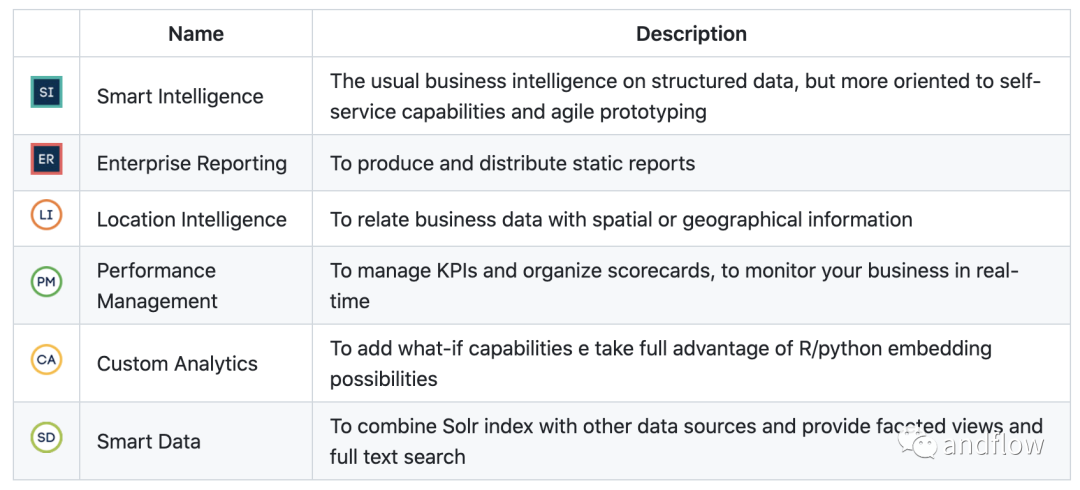Click the PM Performance Management icon

[x=46, y=282]
